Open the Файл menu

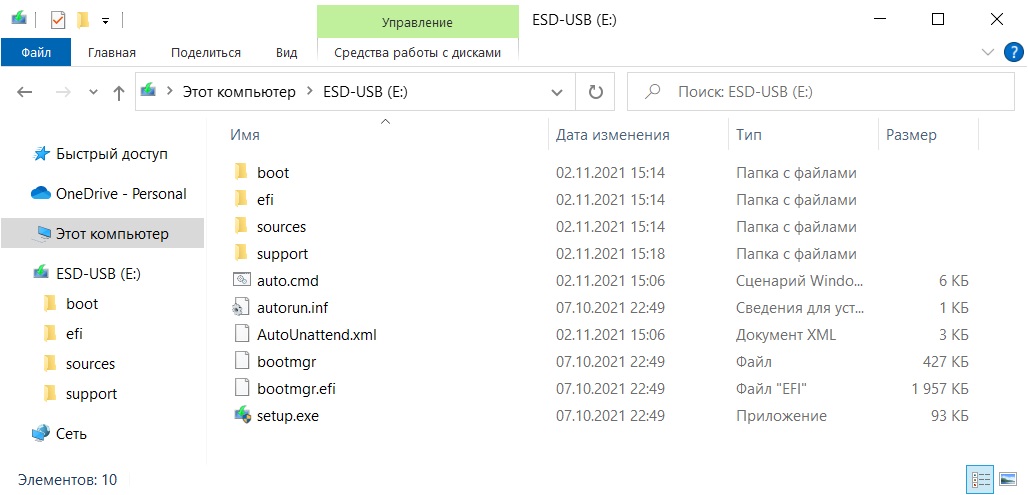(x=35, y=52)
